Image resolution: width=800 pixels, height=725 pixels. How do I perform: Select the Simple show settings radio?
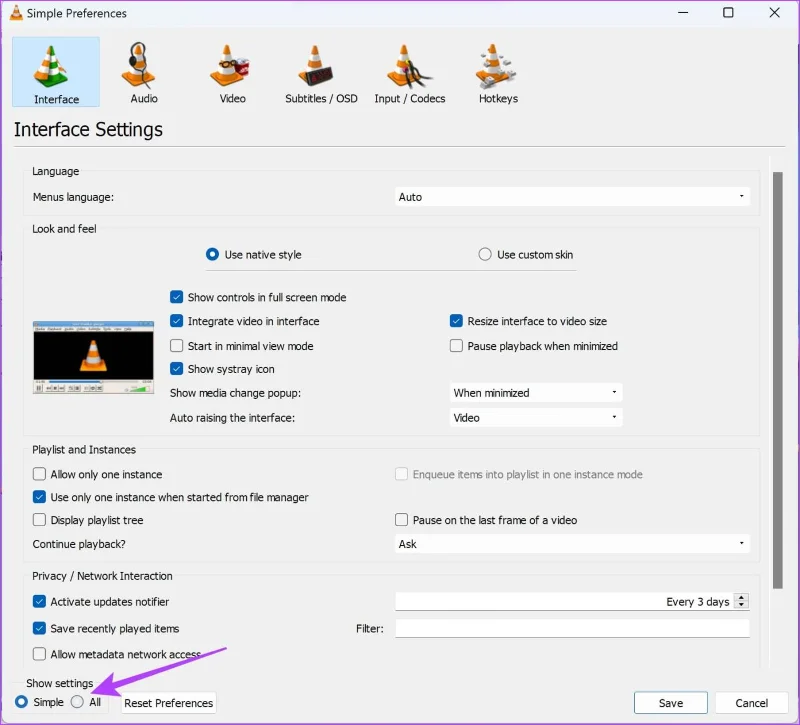pyautogui.click(x=21, y=702)
